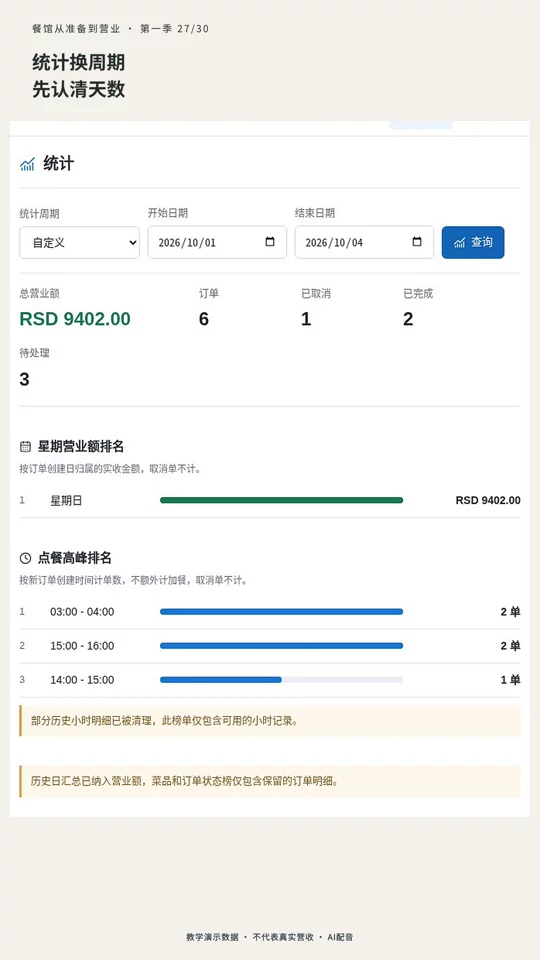Click the 订单 count value 6
The width and height of the screenshot is (540, 960).
(x=204, y=319)
